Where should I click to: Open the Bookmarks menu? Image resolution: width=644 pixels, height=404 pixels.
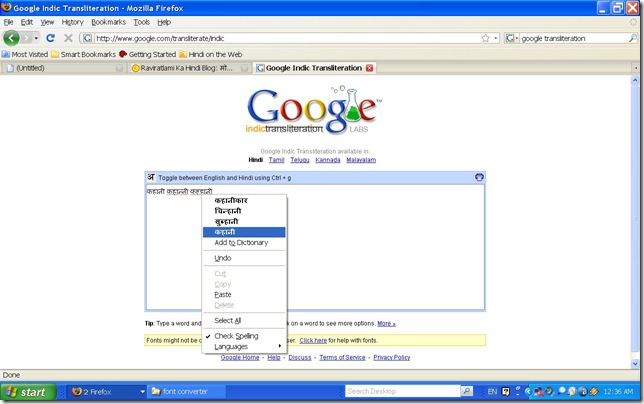tap(108, 22)
